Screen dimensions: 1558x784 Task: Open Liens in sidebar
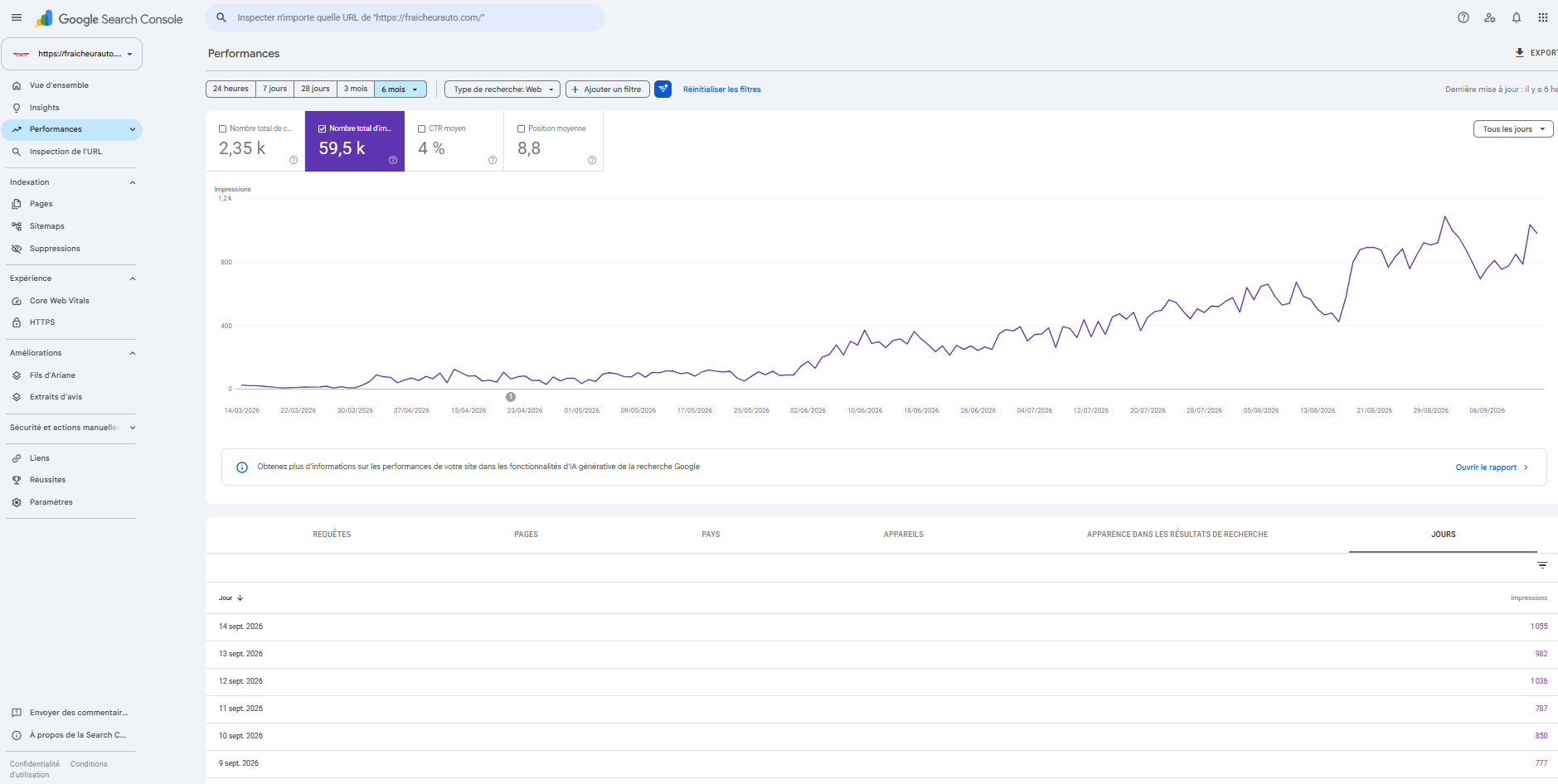[x=71, y=458]
